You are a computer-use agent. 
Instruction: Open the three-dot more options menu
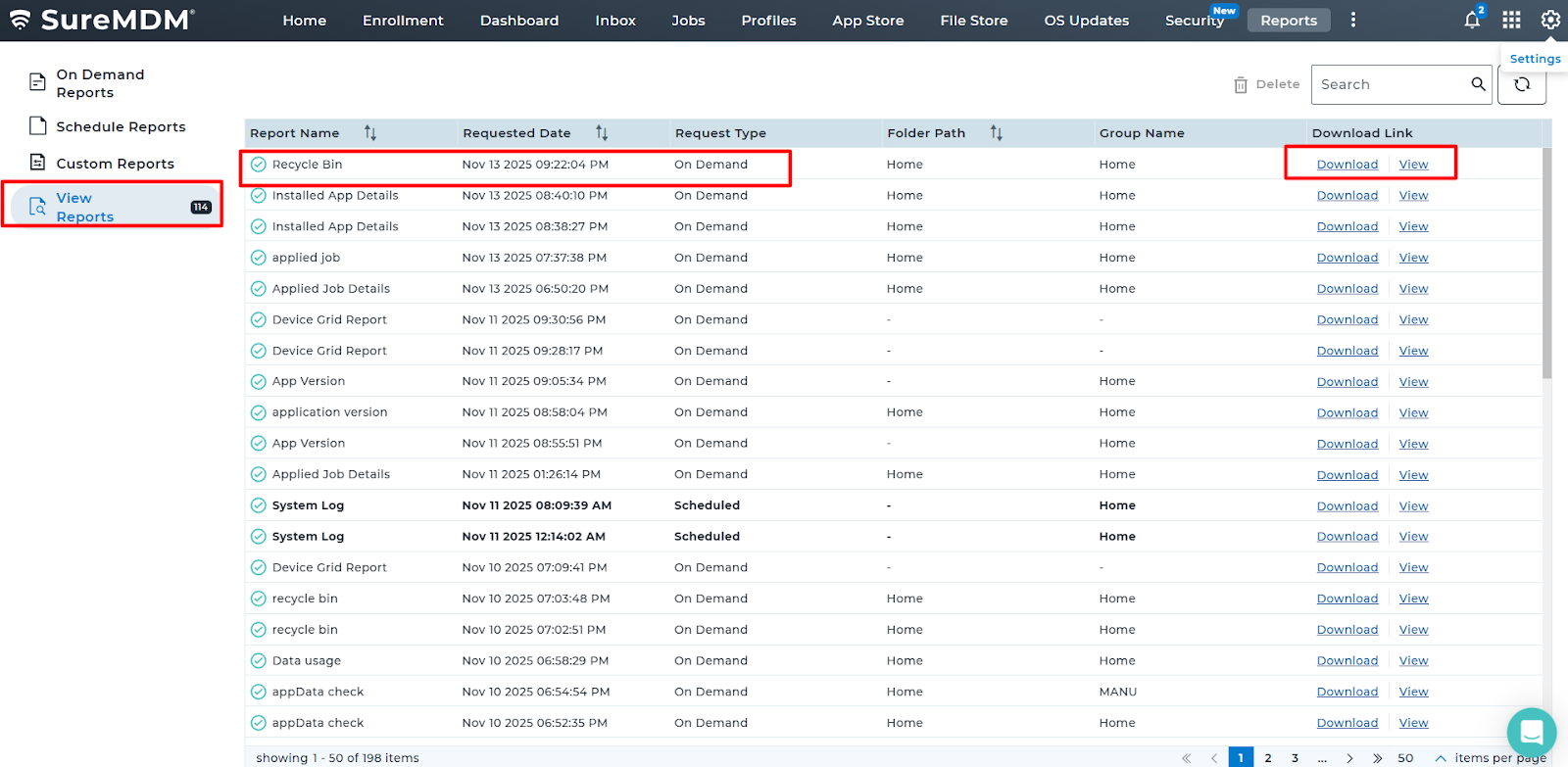[1353, 21]
